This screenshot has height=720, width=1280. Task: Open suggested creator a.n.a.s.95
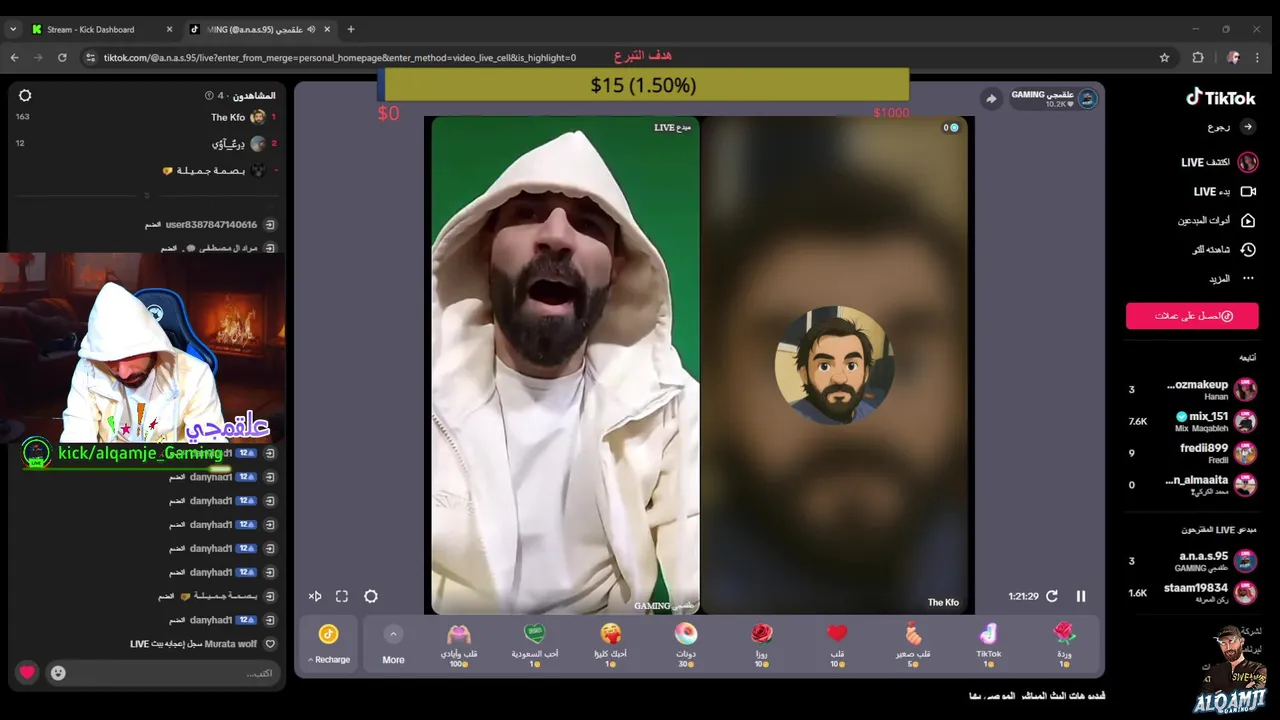pos(1192,561)
